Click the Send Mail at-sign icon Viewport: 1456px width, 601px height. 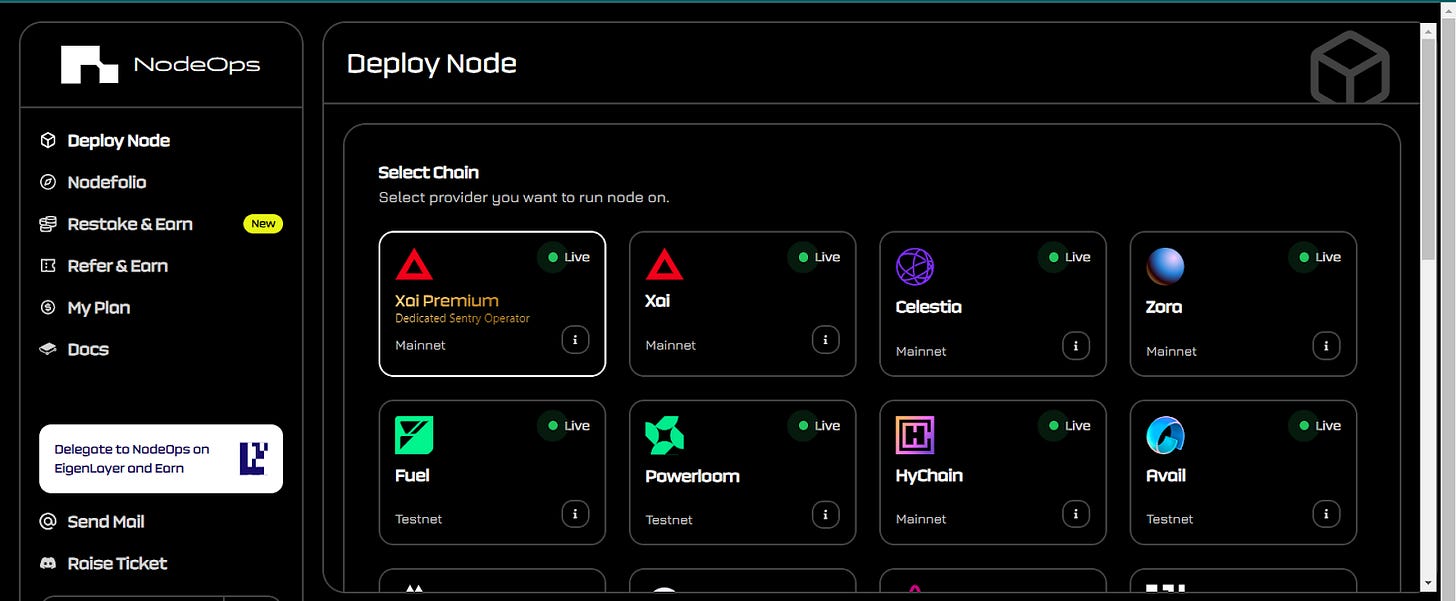point(47,522)
